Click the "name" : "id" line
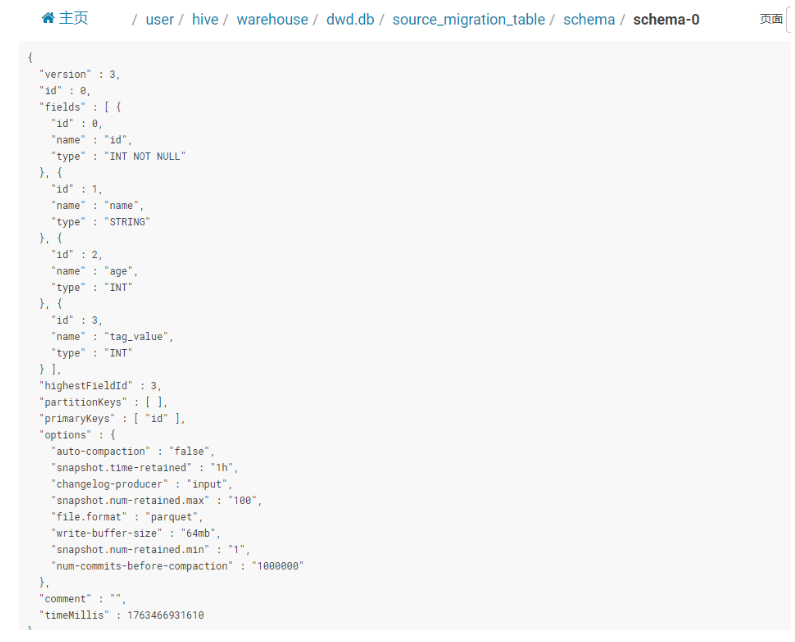The image size is (795, 642). pyautogui.click(x=92, y=140)
